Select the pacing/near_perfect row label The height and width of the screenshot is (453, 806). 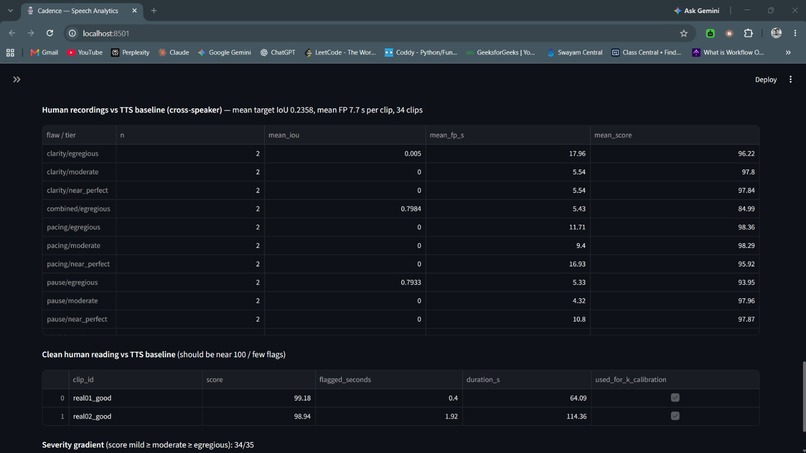(x=79, y=264)
